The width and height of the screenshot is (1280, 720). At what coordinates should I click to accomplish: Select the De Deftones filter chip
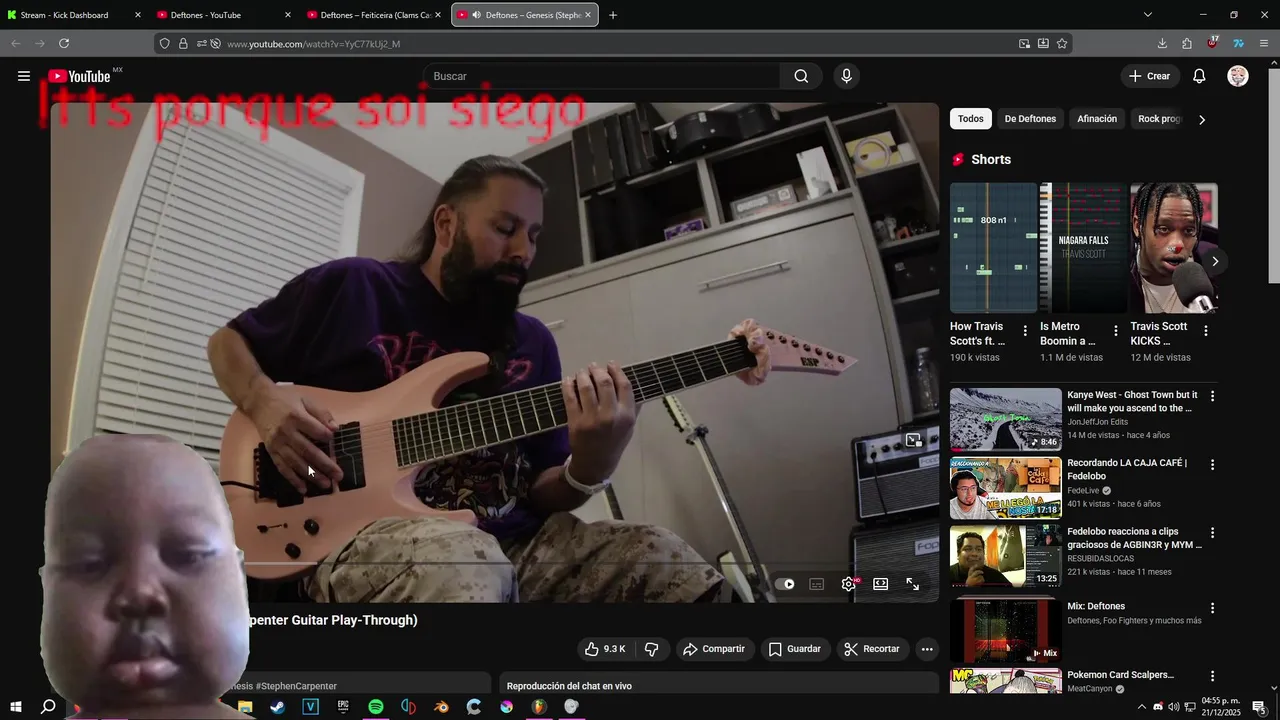click(1030, 119)
